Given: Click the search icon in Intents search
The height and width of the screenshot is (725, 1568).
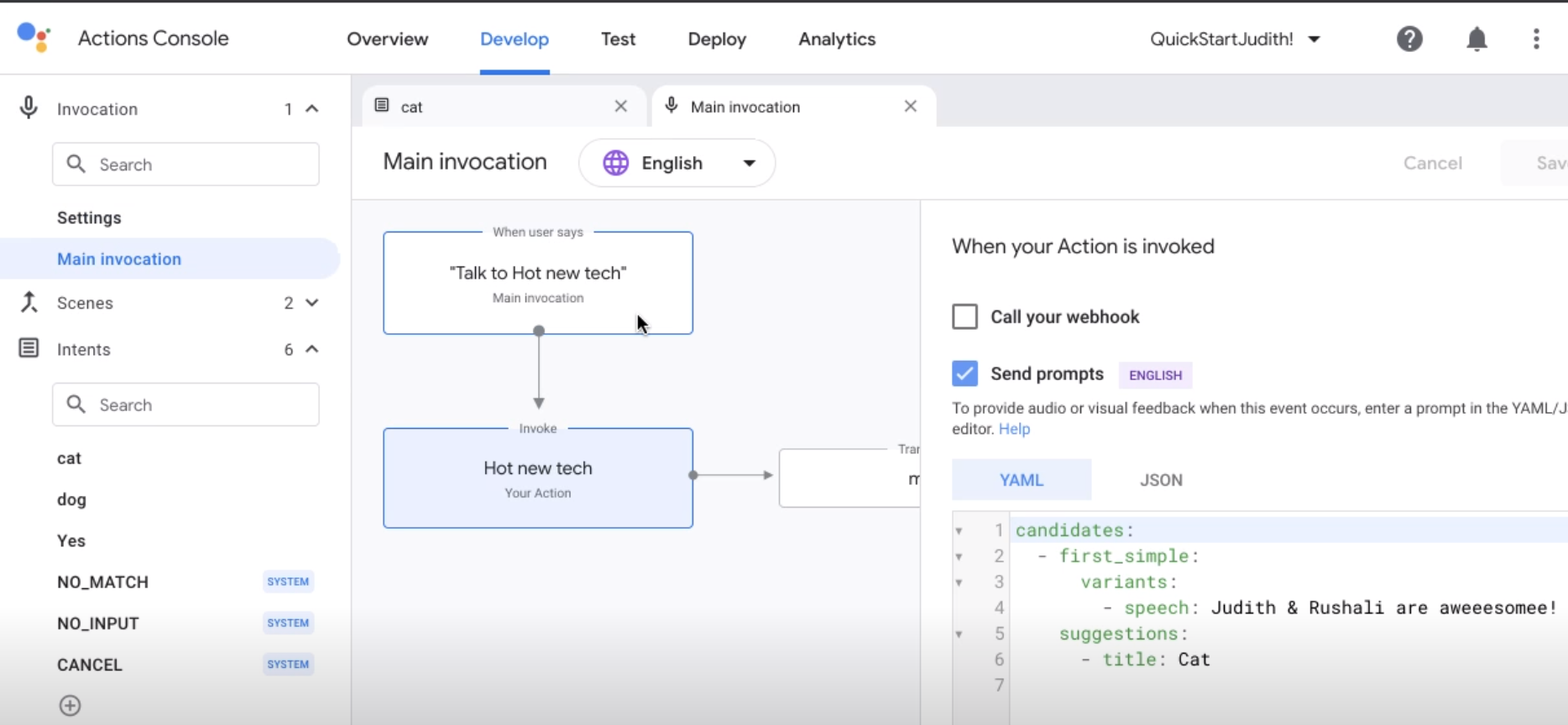Looking at the screenshot, I should pyautogui.click(x=76, y=404).
